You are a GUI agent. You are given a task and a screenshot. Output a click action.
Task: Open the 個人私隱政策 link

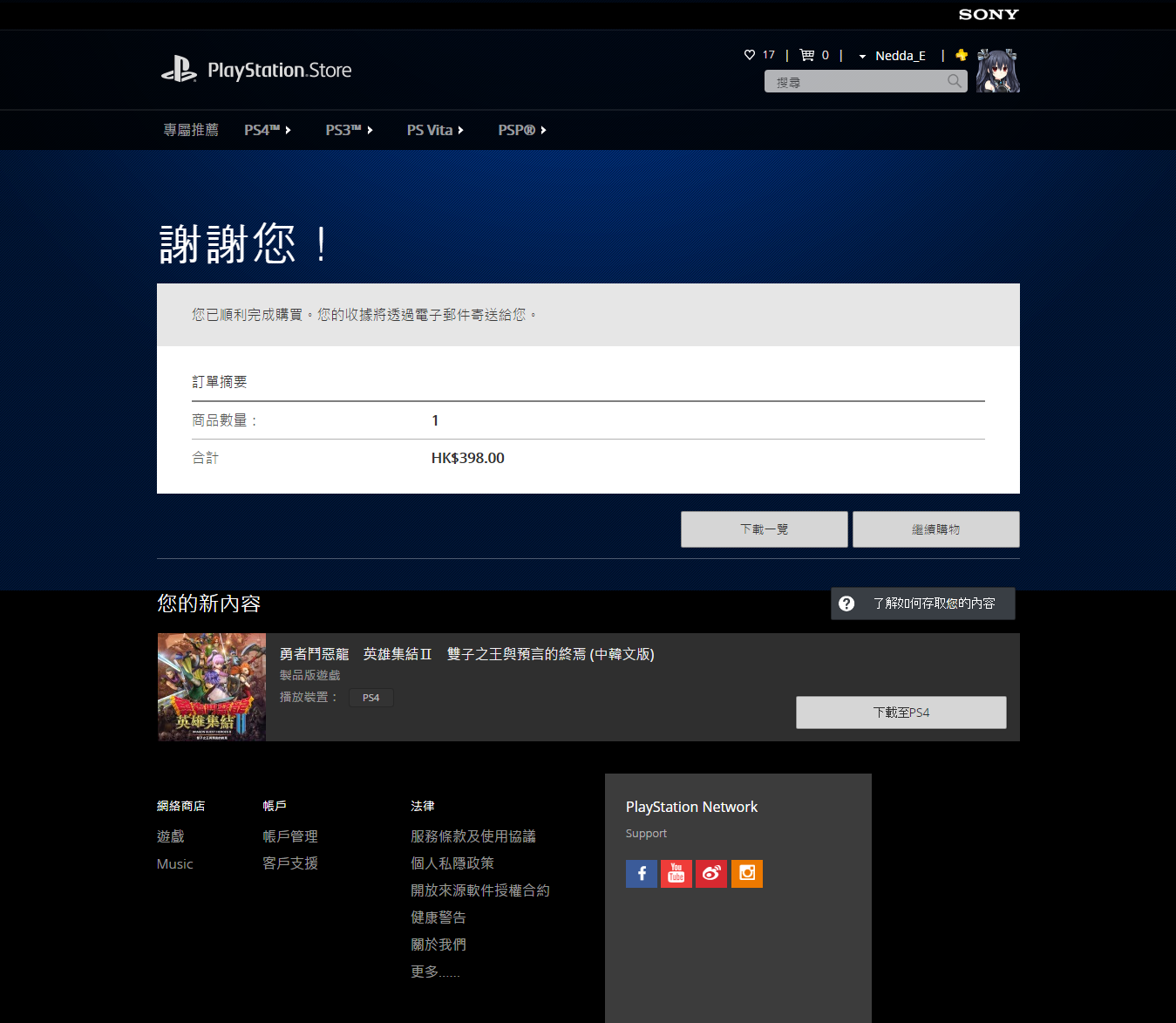(x=452, y=863)
